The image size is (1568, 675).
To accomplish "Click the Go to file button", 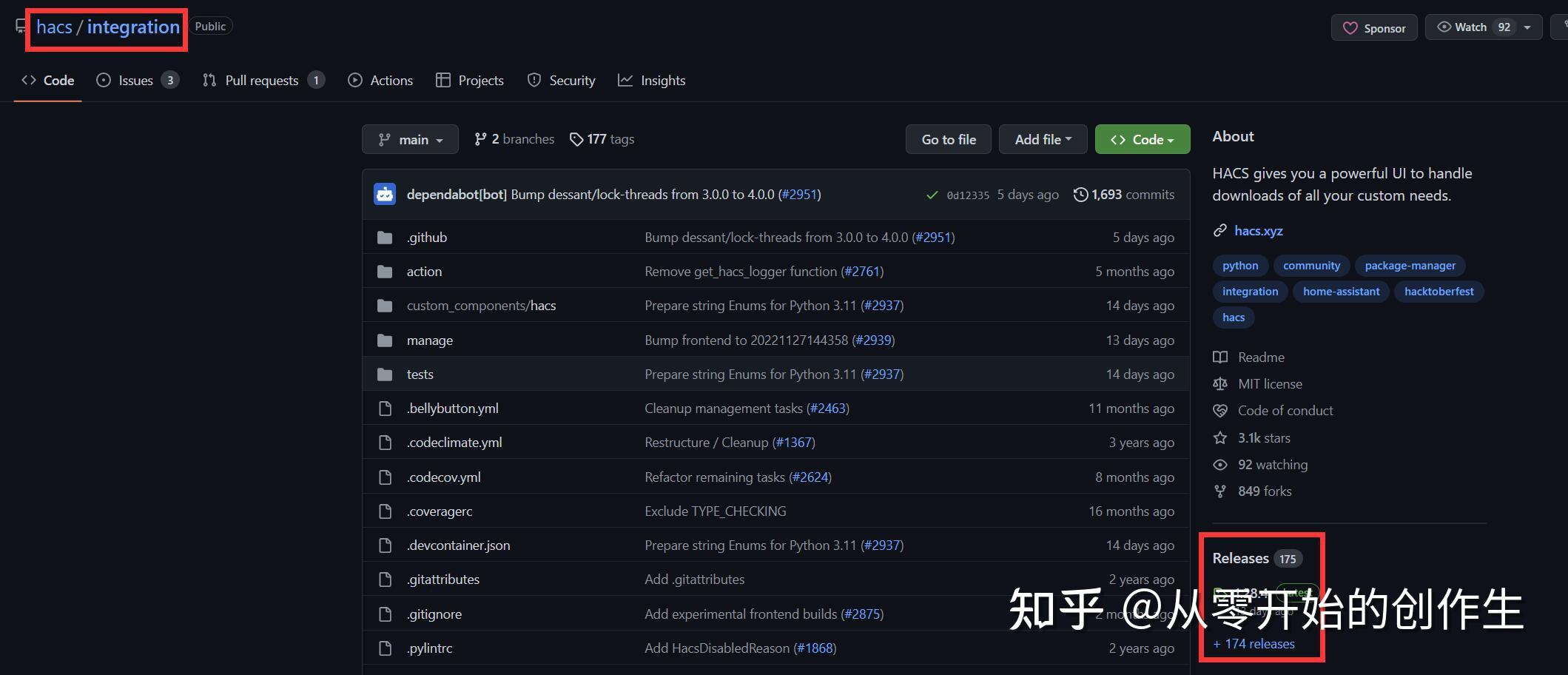I will (x=948, y=139).
